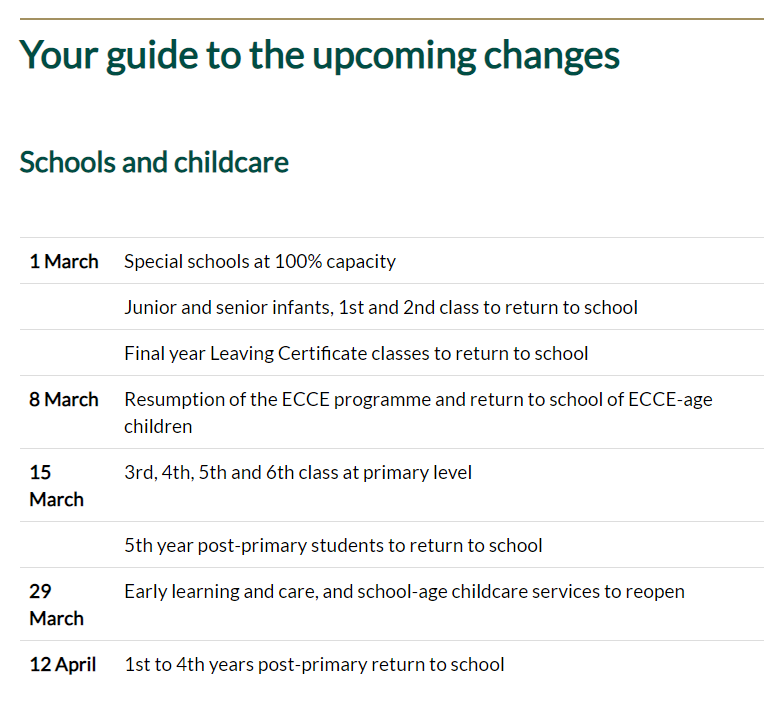Click the "1 March" date cell
This screenshot has width=784, height=717.
tap(64, 262)
